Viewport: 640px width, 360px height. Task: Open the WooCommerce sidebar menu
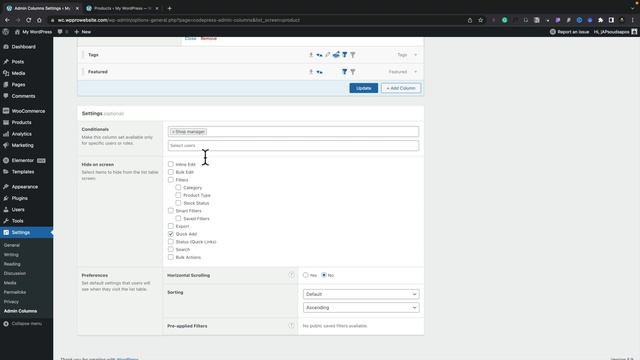click(27, 111)
